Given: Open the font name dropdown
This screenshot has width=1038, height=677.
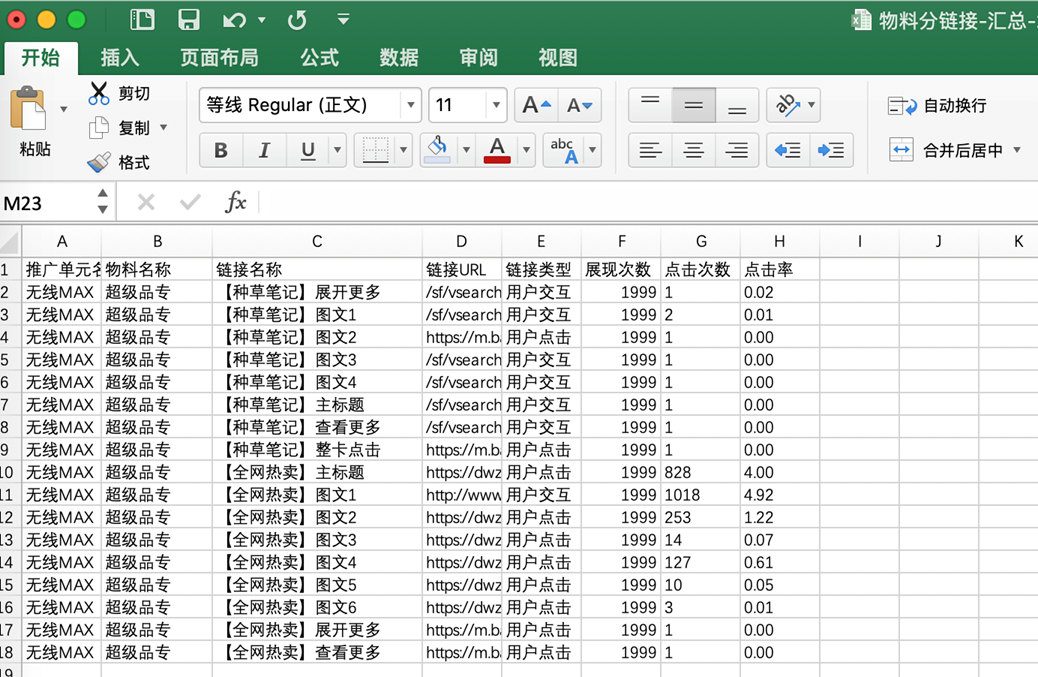Looking at the screenshot, I should point(410,105).
